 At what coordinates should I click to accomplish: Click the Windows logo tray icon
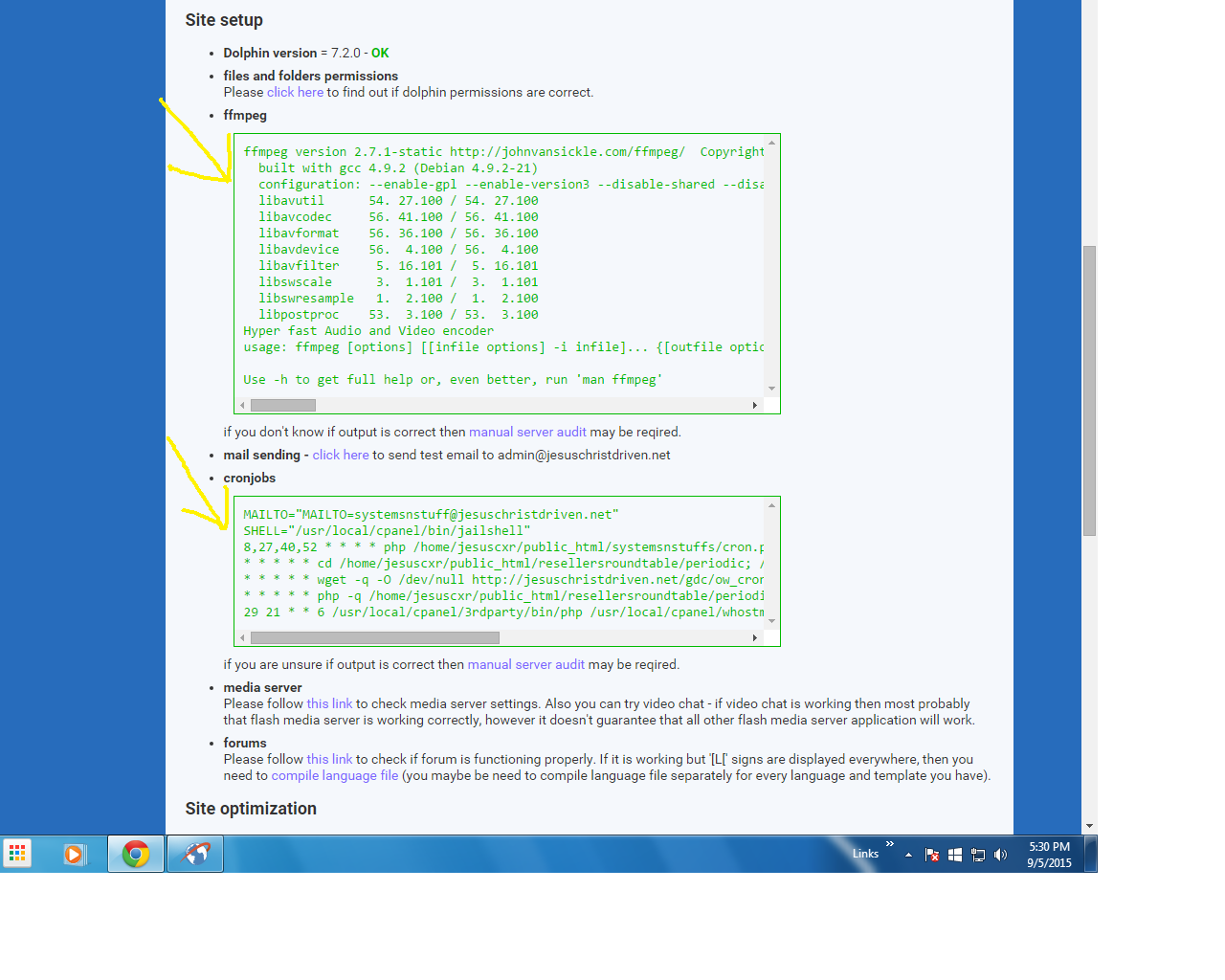955,855
